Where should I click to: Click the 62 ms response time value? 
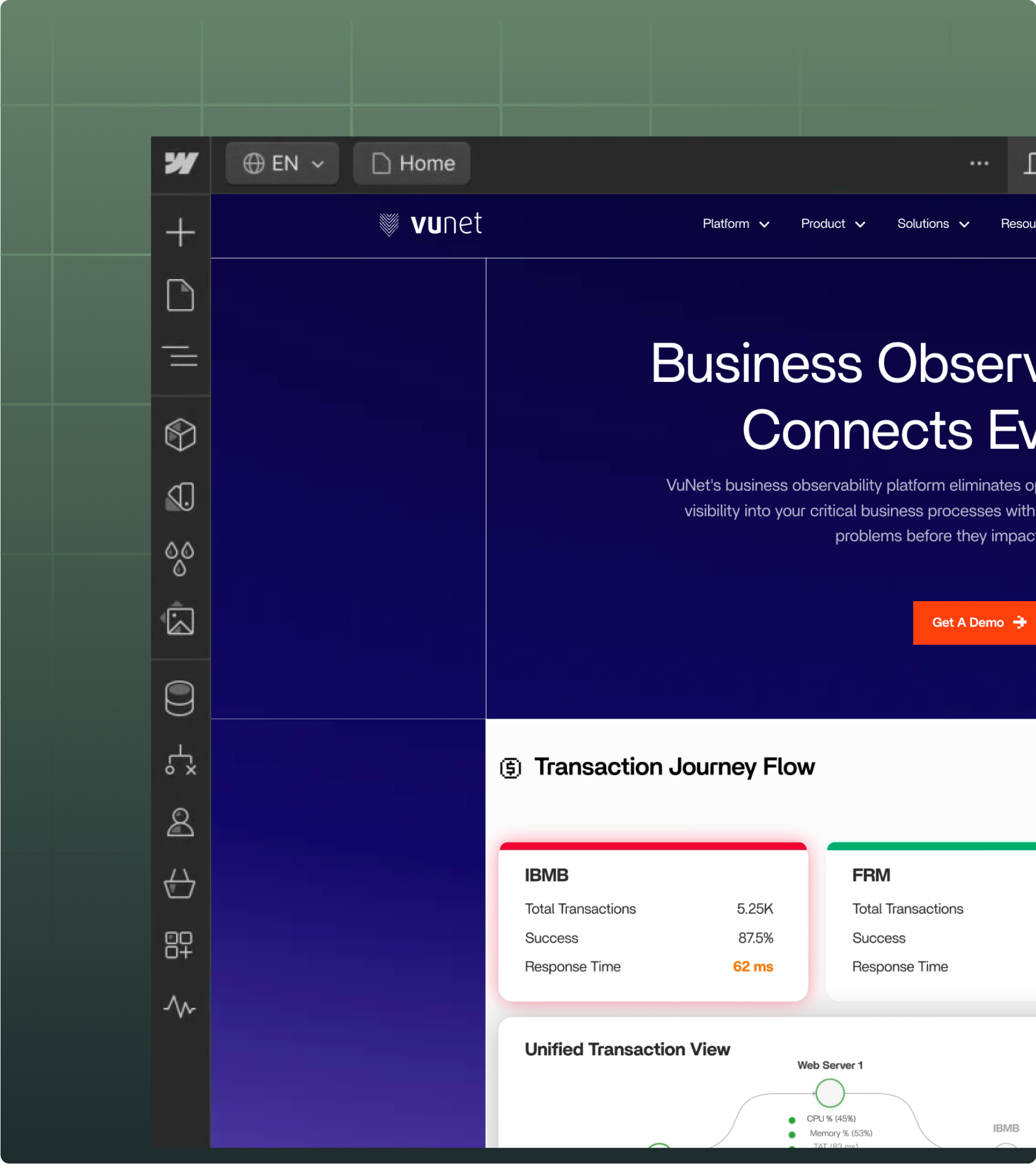point(753,967)
